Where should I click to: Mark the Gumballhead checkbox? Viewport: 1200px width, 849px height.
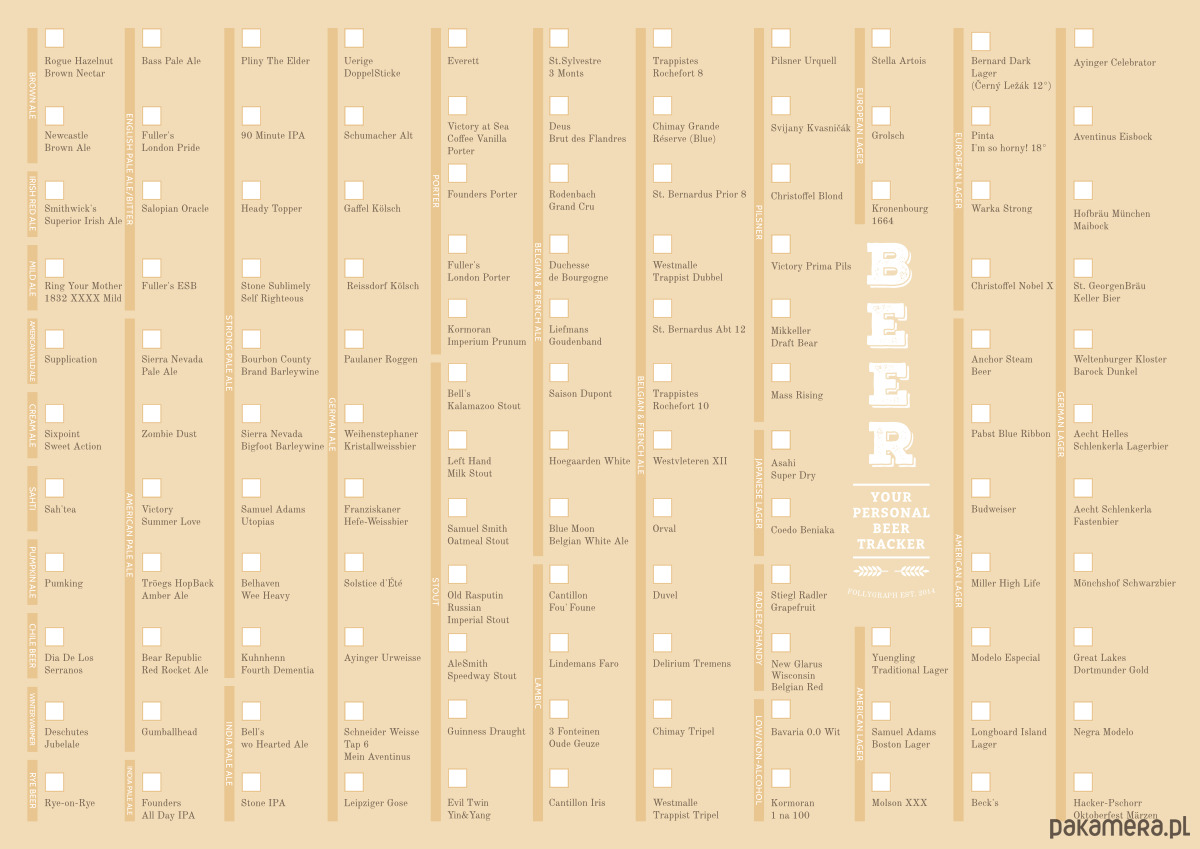[151, 711]
